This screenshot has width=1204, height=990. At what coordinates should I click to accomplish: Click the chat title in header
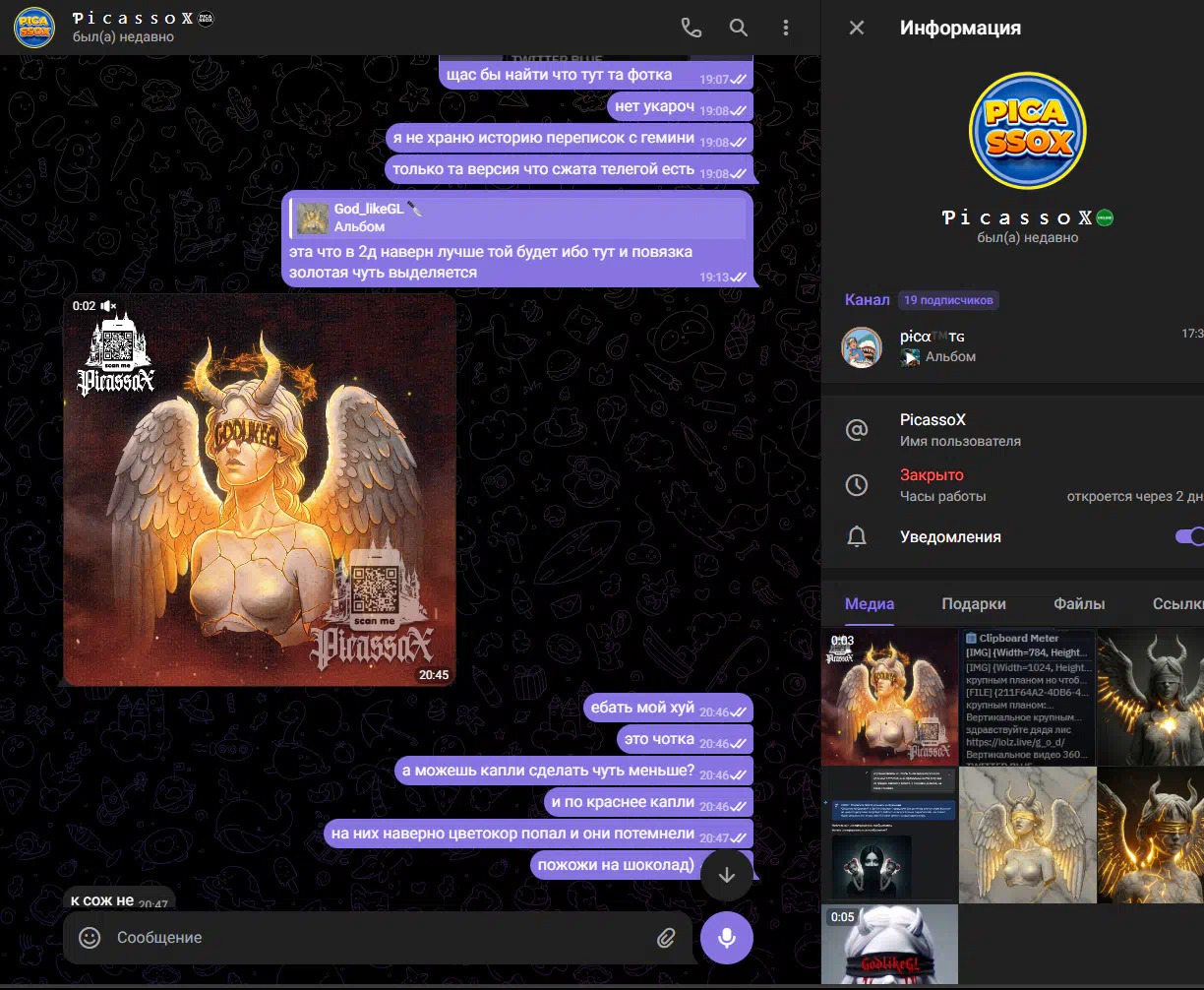134,19
